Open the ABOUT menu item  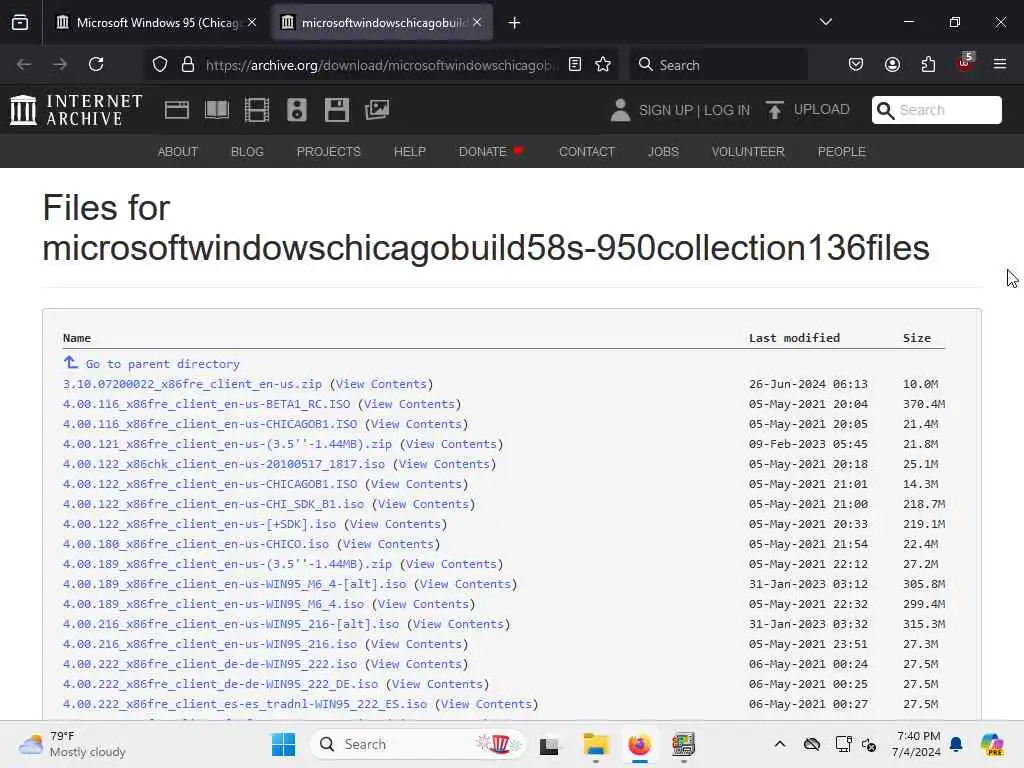tap(178, 152)
